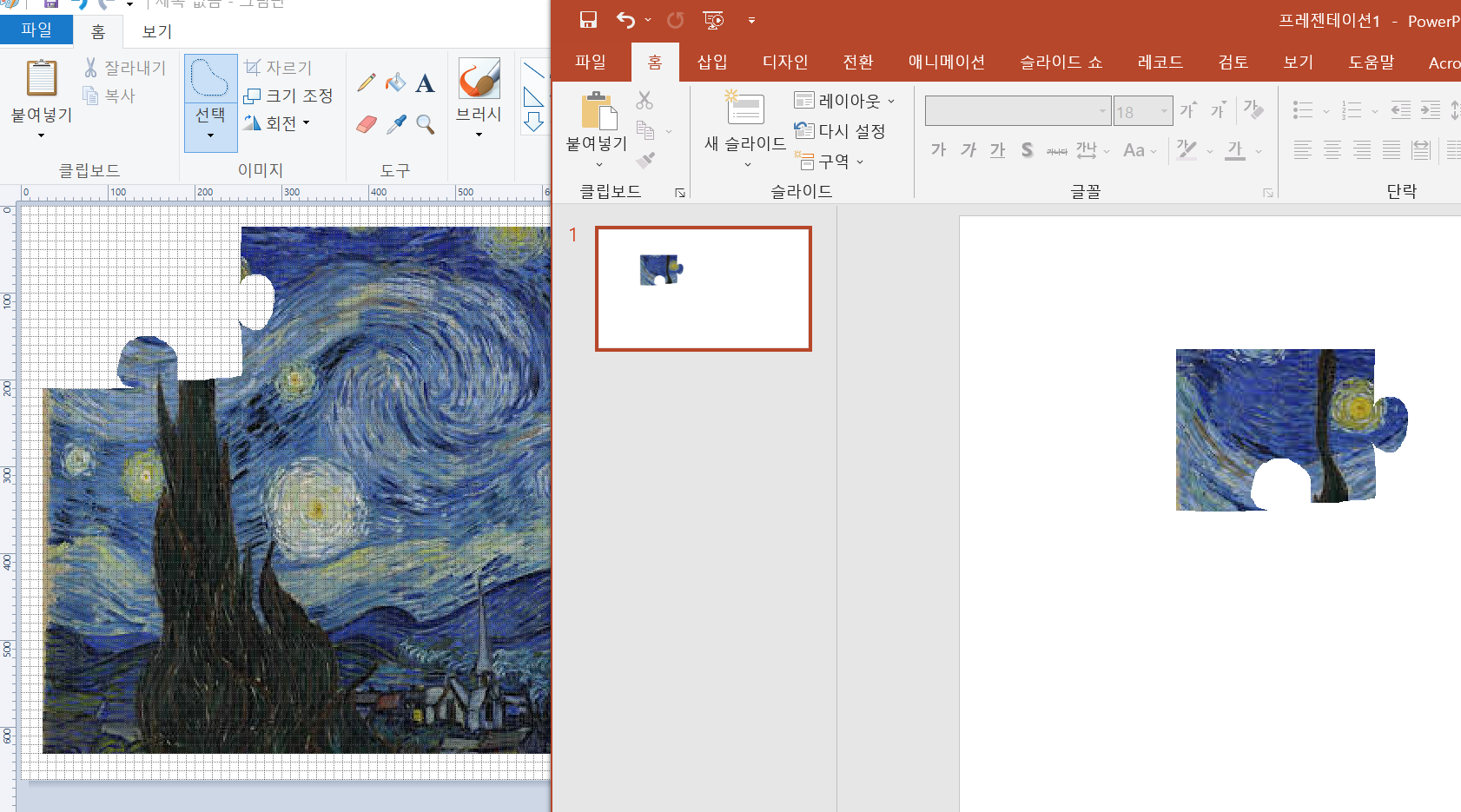Open the Slide Show tab in PowerPoint
Image resolution: width=1461 pixels, height=812 pixels.
pos(1061,62)
